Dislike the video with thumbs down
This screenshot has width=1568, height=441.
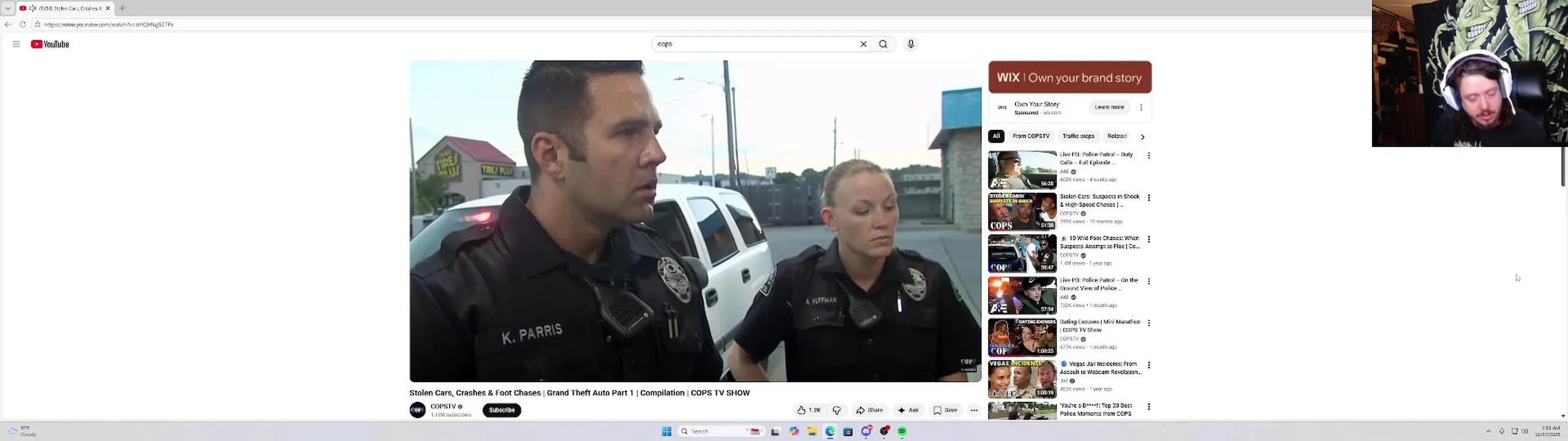(x=837, y=410)
